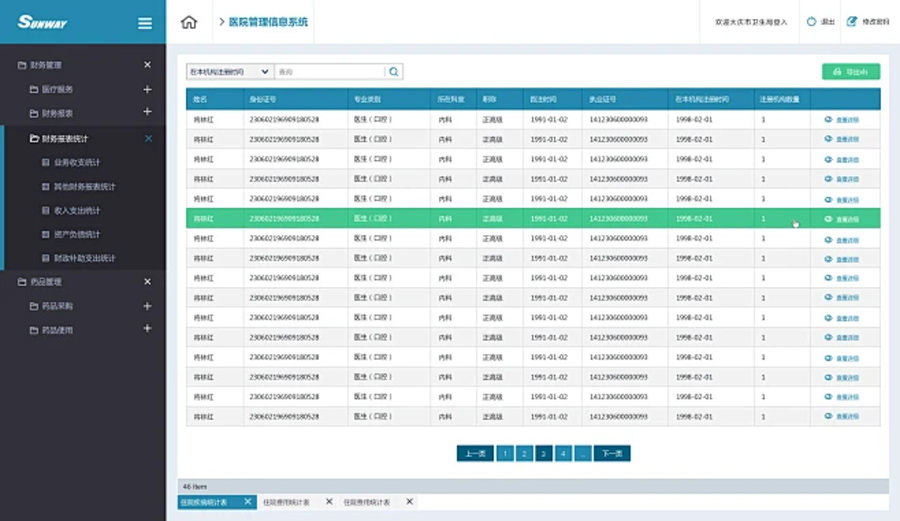Image resolution: width=900 pixels, height=521 pixels.
Task: Click the eye icon in the first table row
Action: pyautogui.click(x=828, y=119)
